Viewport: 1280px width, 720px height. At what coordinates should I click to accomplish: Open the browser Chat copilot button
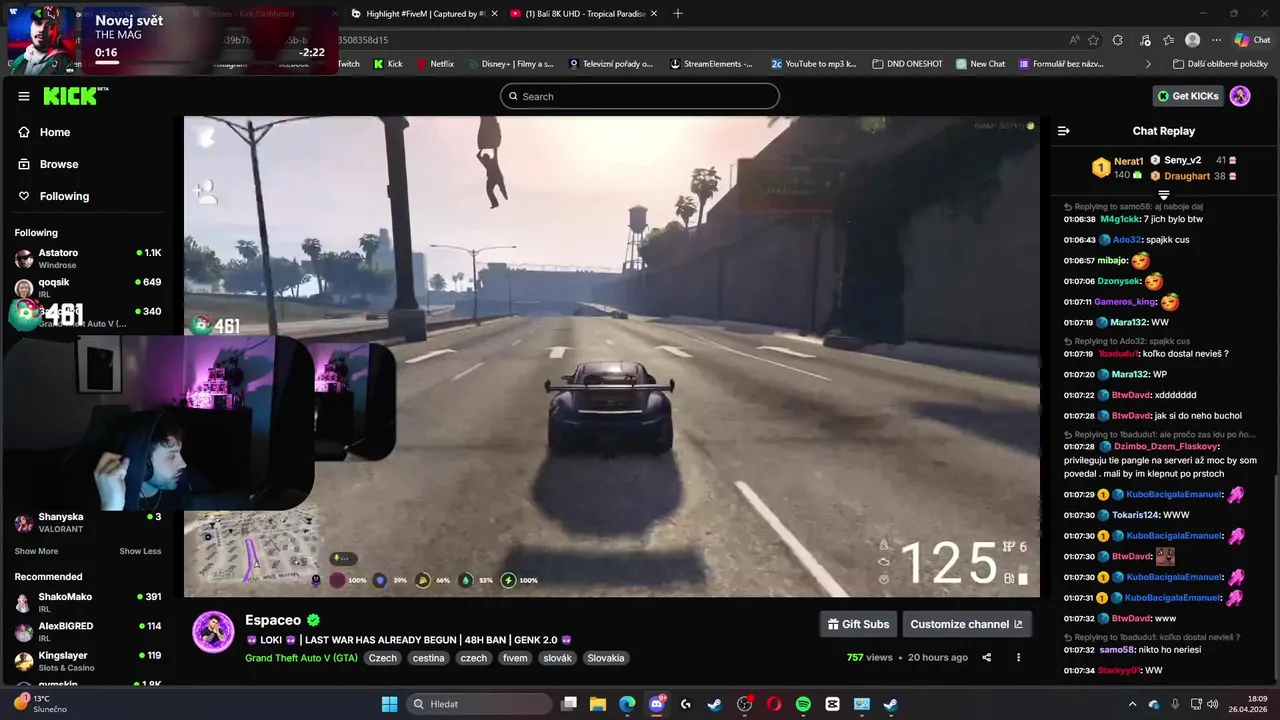point(1252,40)
